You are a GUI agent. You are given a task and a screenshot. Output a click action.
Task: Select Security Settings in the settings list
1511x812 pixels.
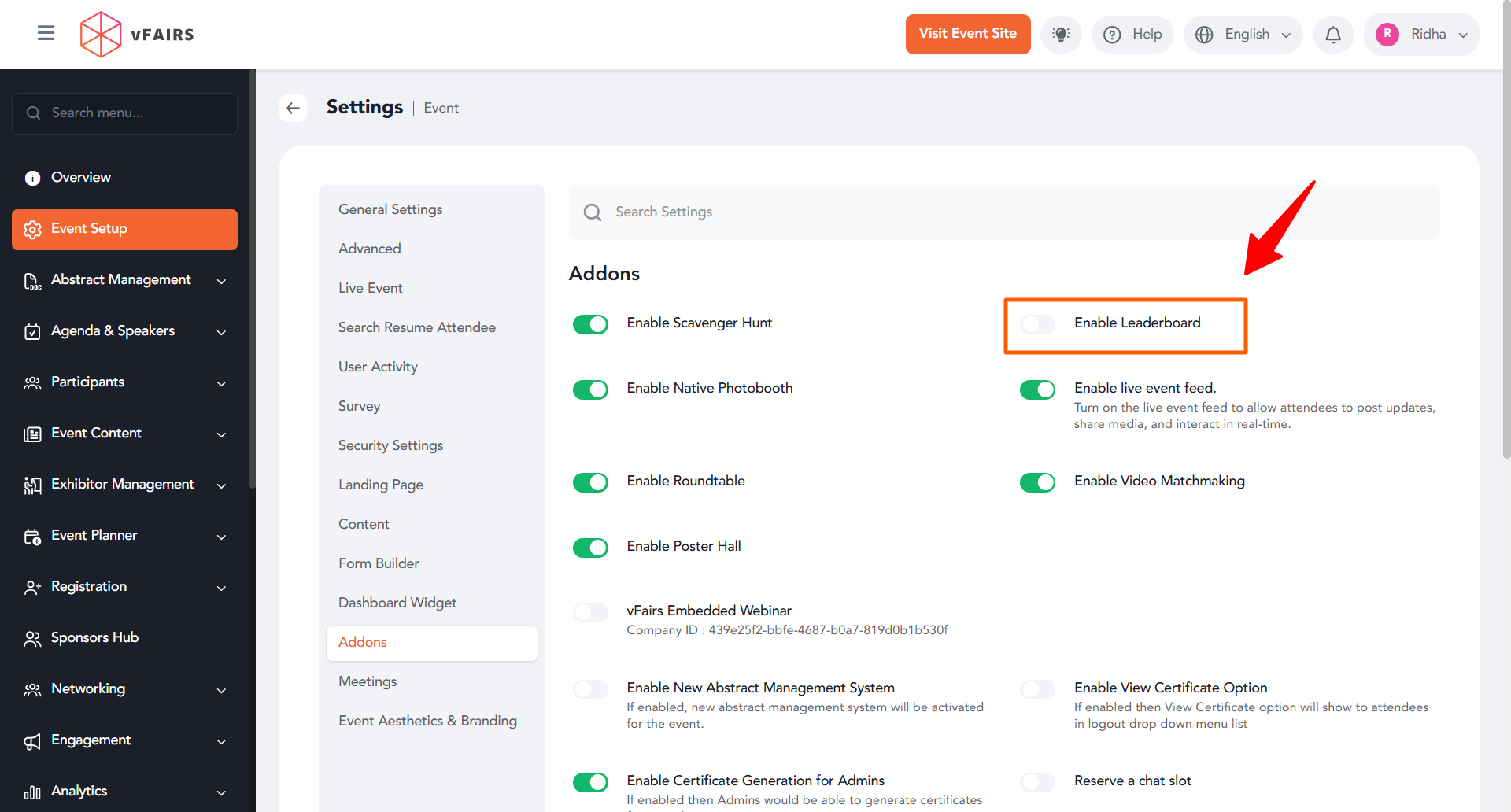(390, 445)
